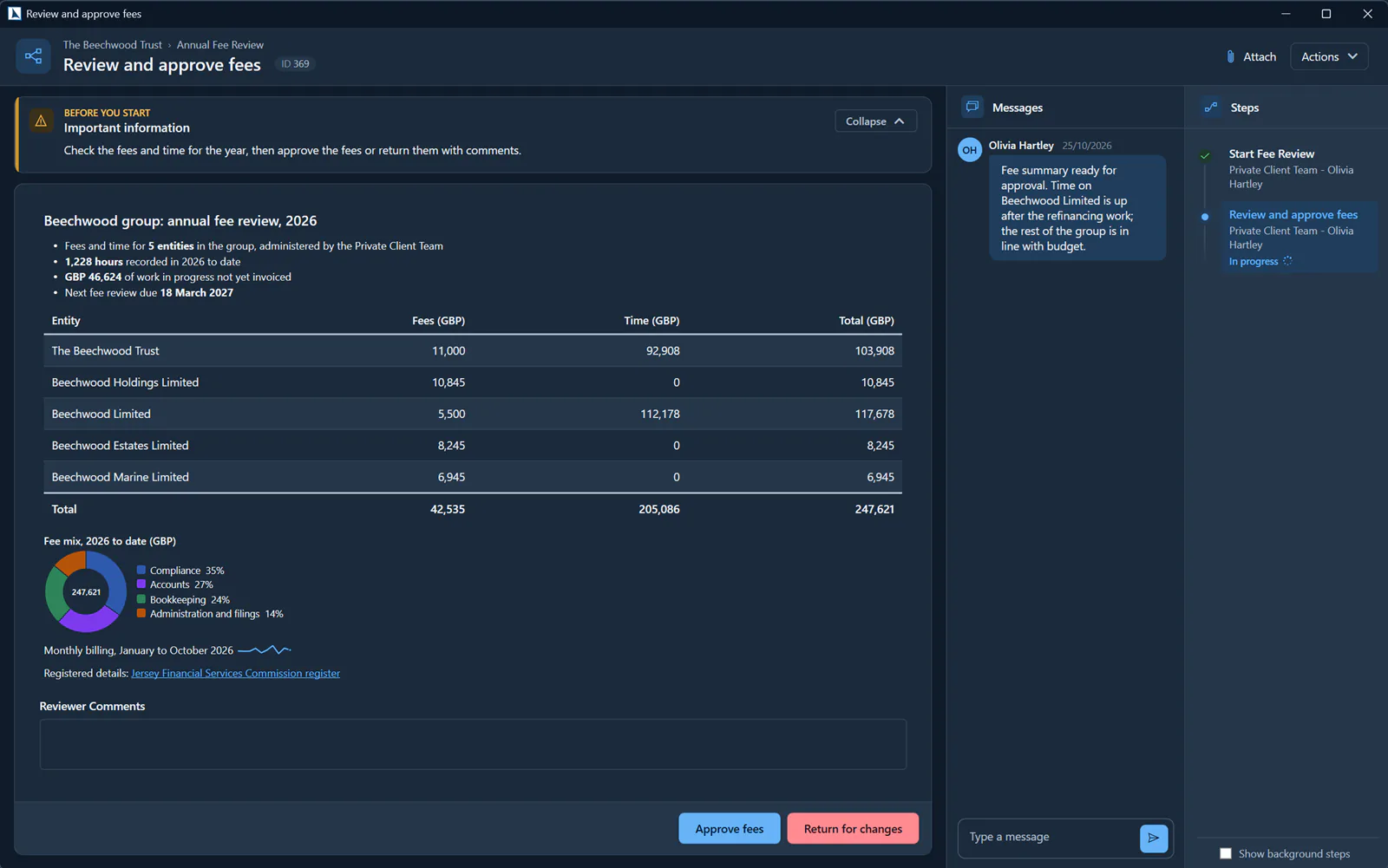Click into the Reviewer Comments box

473,744
